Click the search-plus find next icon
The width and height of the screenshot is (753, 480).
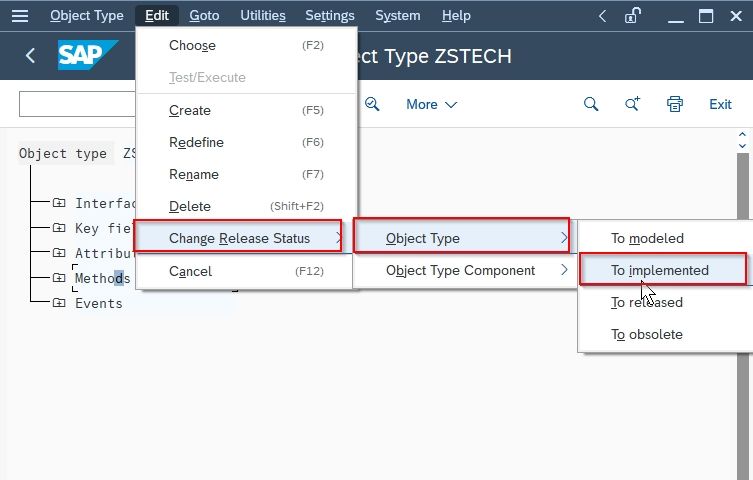632,104
